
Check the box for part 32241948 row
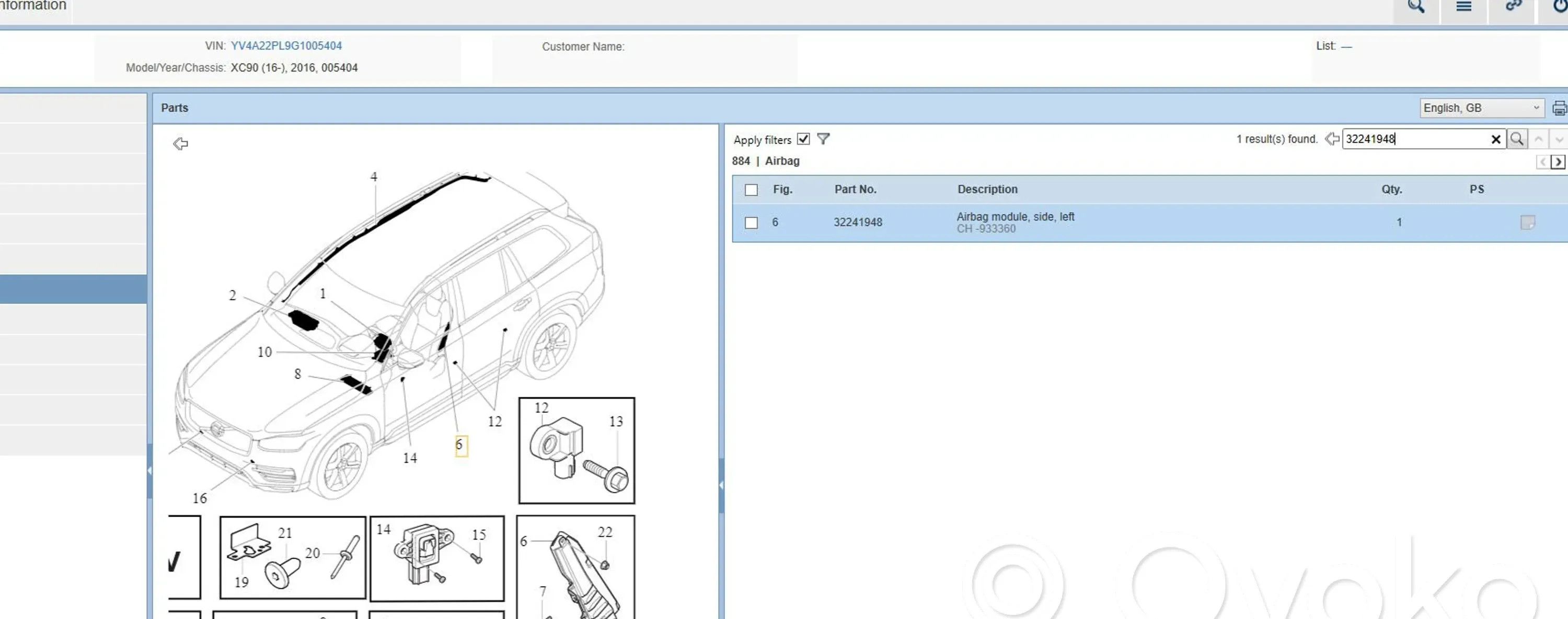(751, 223)
